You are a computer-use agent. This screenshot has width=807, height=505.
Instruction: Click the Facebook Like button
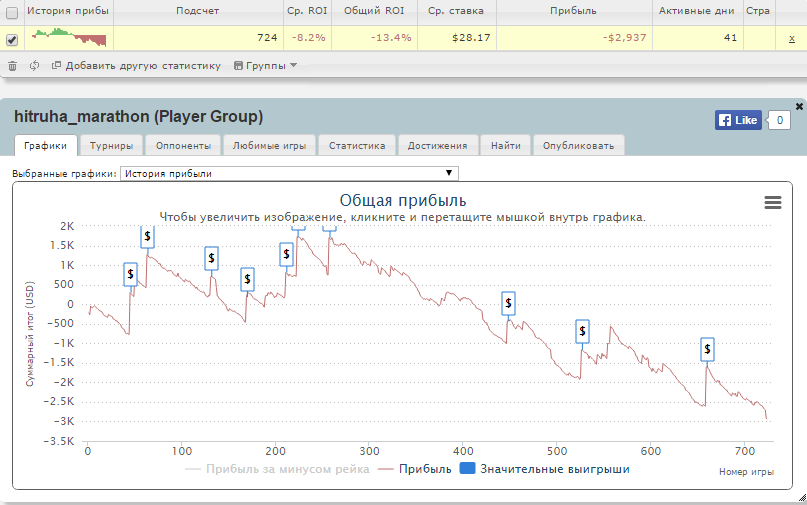[738, 120]
